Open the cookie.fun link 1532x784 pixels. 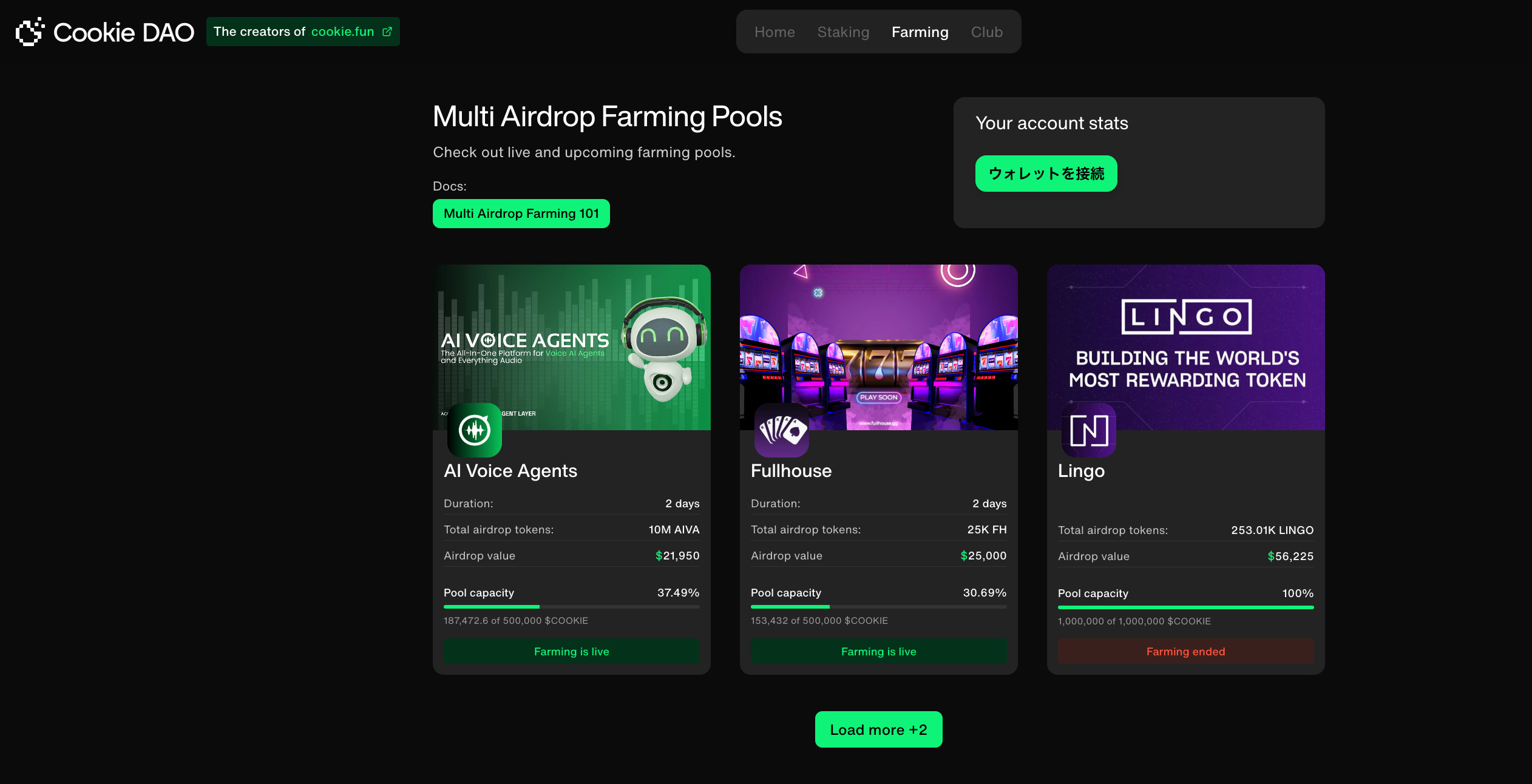[342, 32]
